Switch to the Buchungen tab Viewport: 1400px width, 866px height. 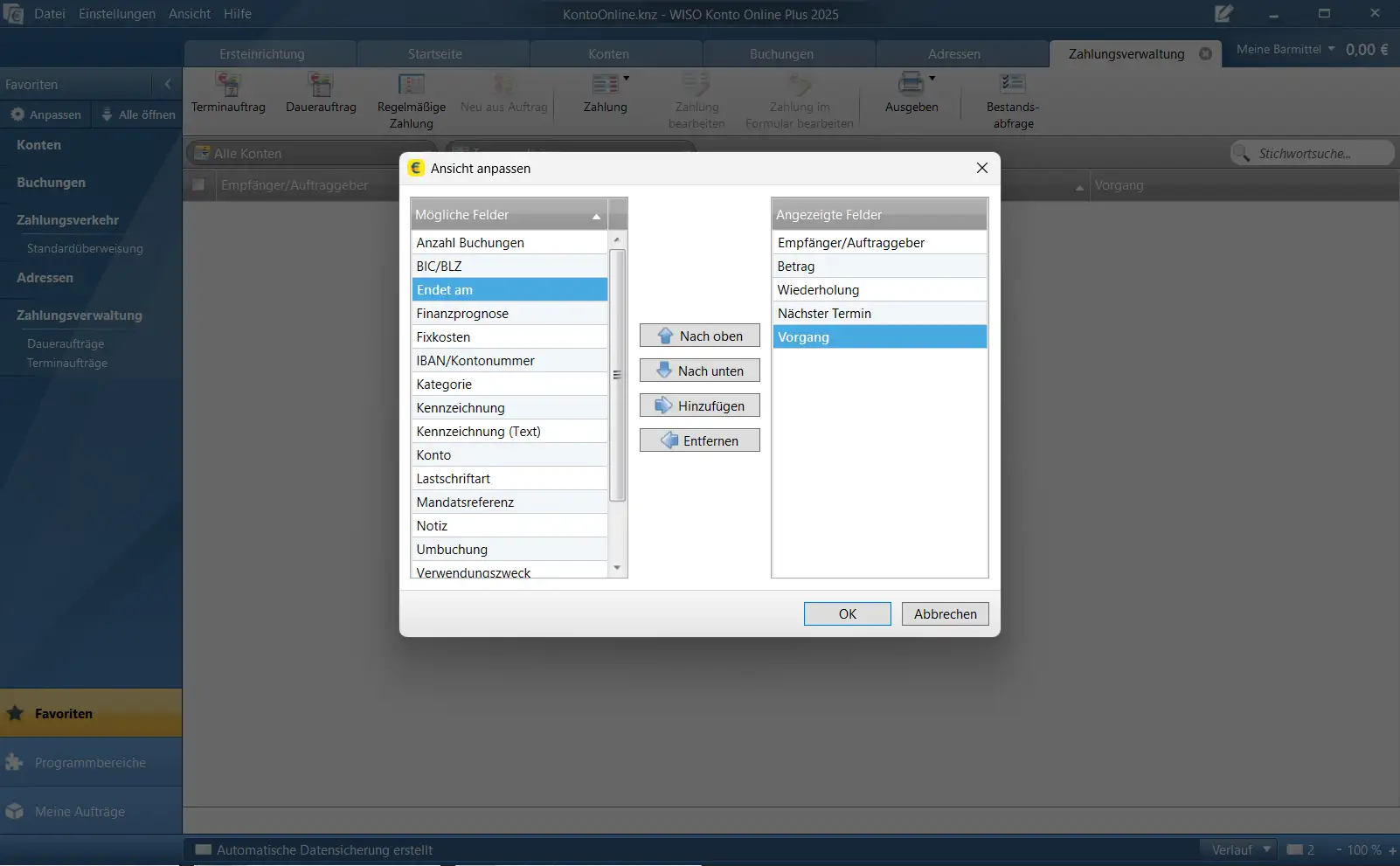click(x=781, y=54)
